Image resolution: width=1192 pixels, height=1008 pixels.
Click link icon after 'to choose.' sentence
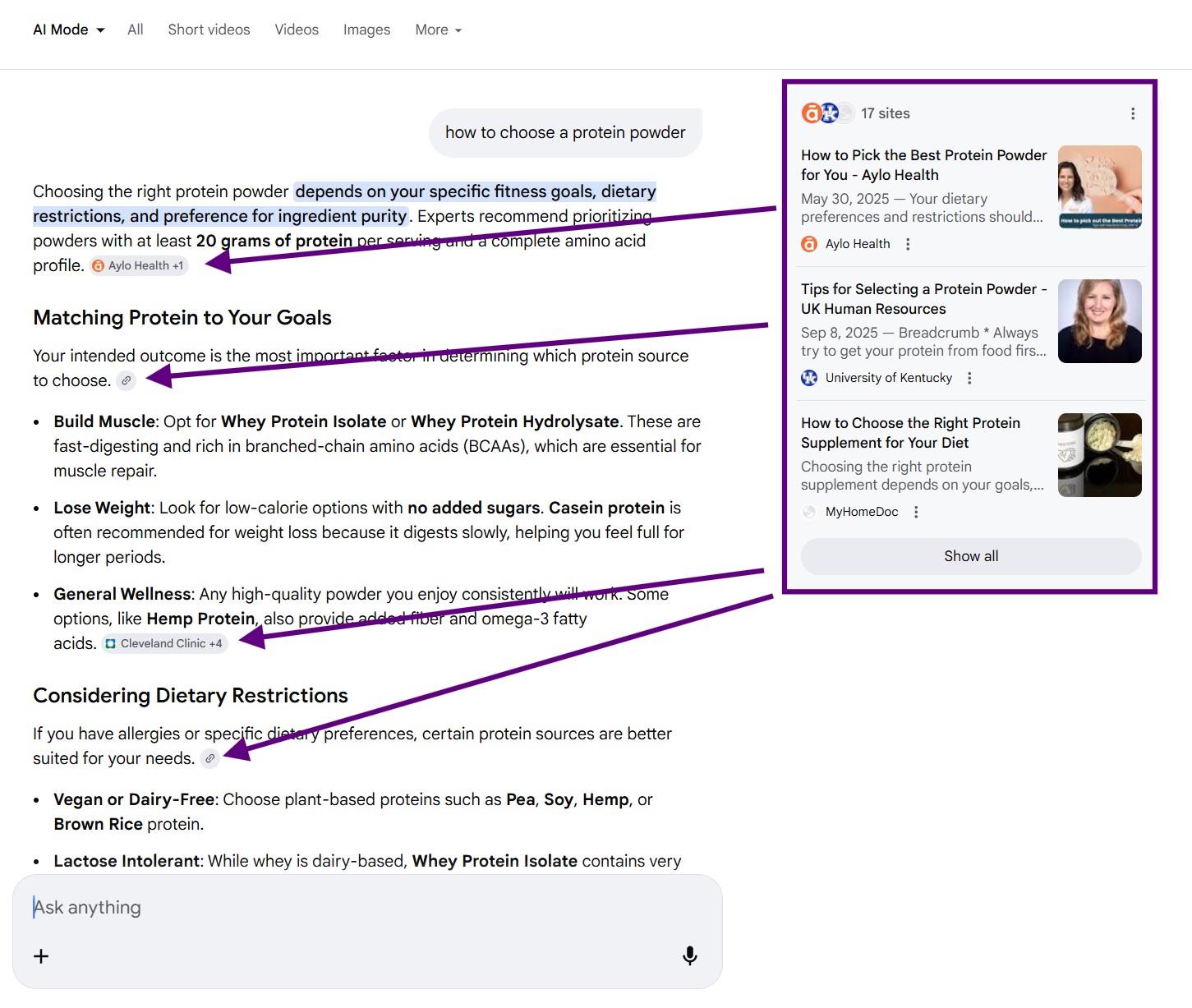pos(126,380)
